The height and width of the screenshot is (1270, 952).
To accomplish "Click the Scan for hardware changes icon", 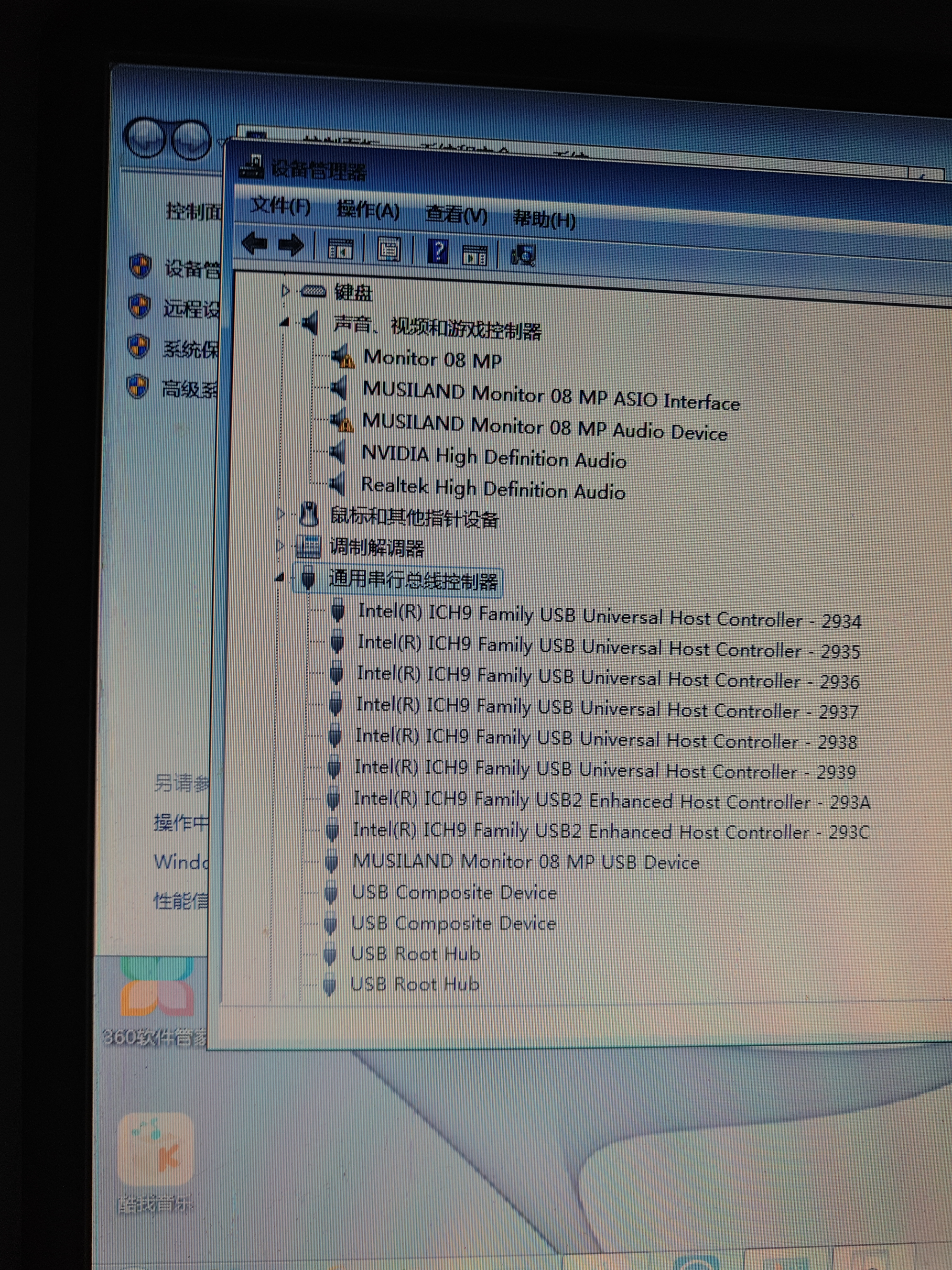I will coord(523,255).
